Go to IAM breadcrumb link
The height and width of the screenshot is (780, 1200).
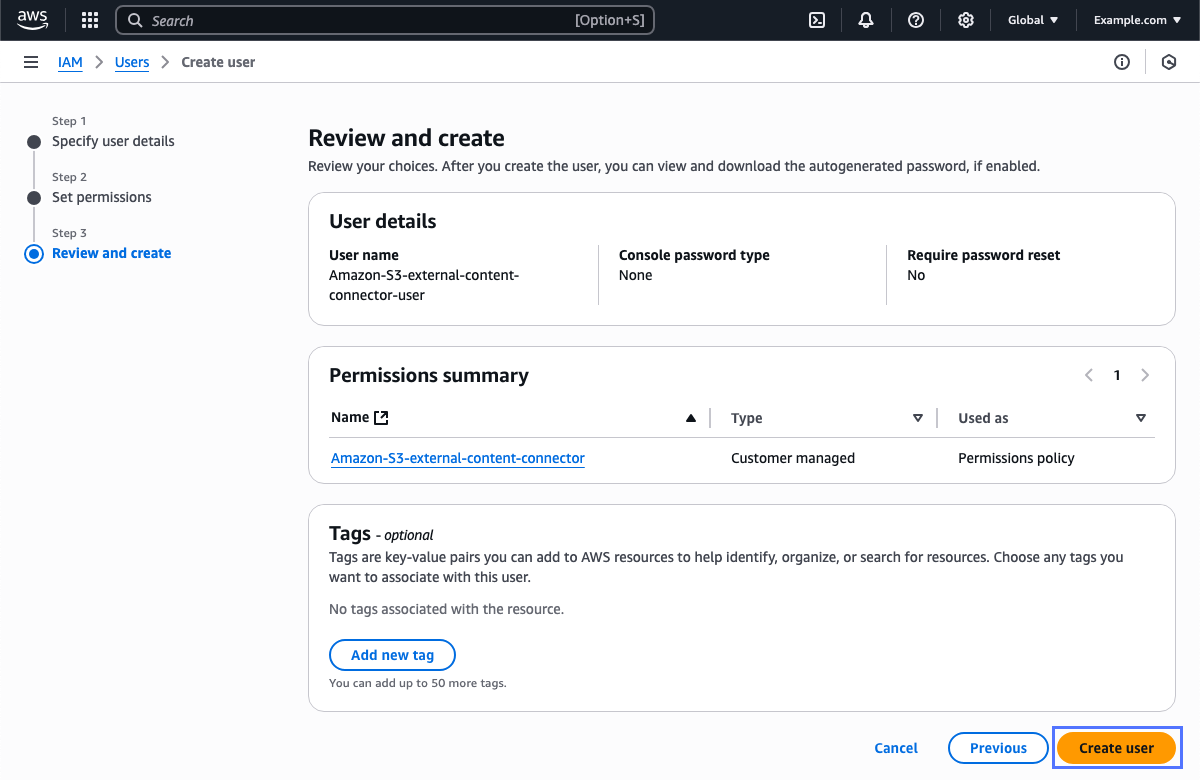[x=70, y=62]
